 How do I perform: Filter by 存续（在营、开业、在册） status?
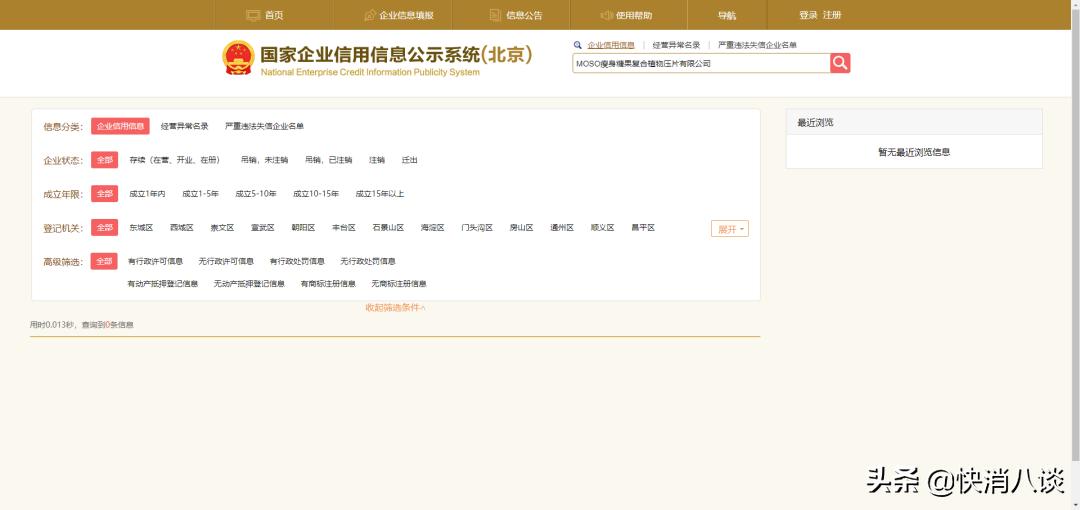click(176, 160)
